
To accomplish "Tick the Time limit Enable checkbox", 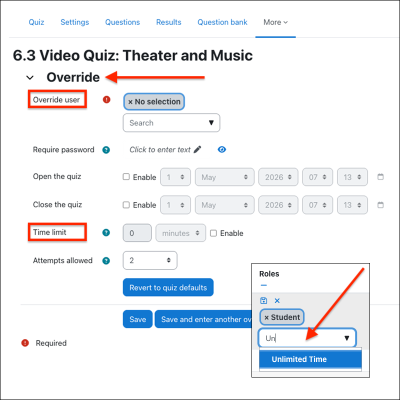I will coord(213,233).
